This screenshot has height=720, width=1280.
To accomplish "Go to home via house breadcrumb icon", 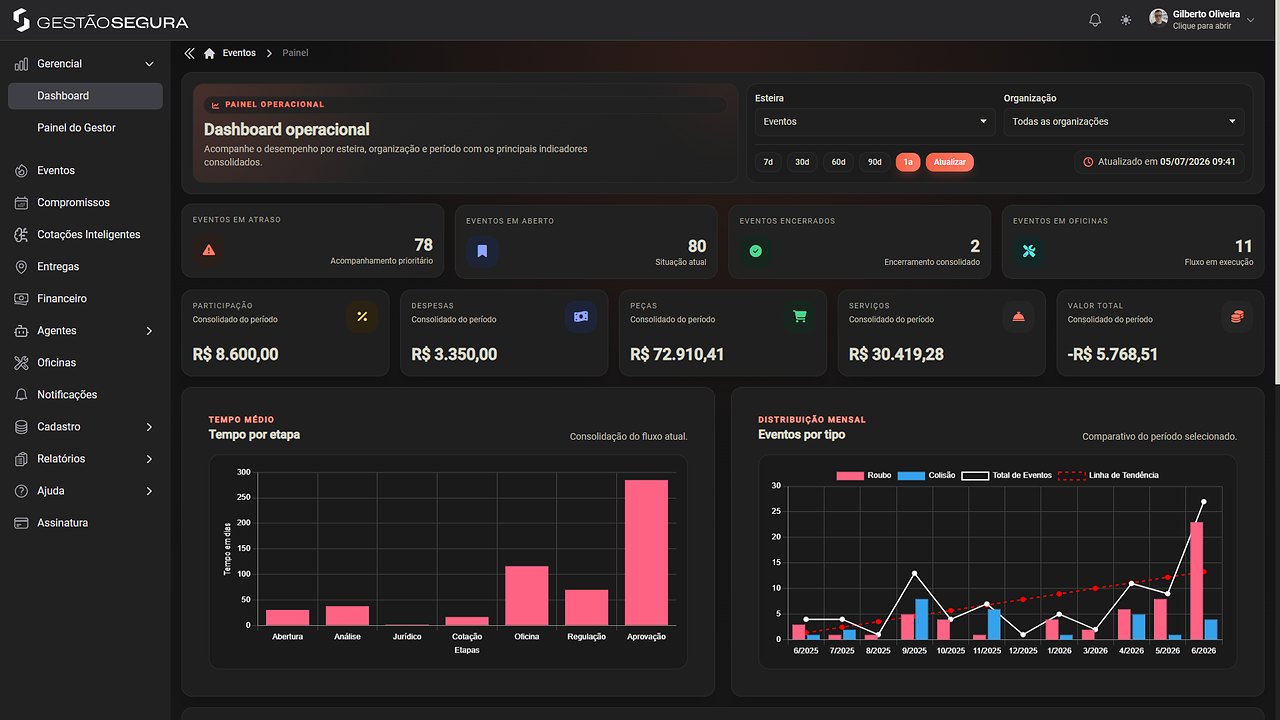I will [209, 53].
